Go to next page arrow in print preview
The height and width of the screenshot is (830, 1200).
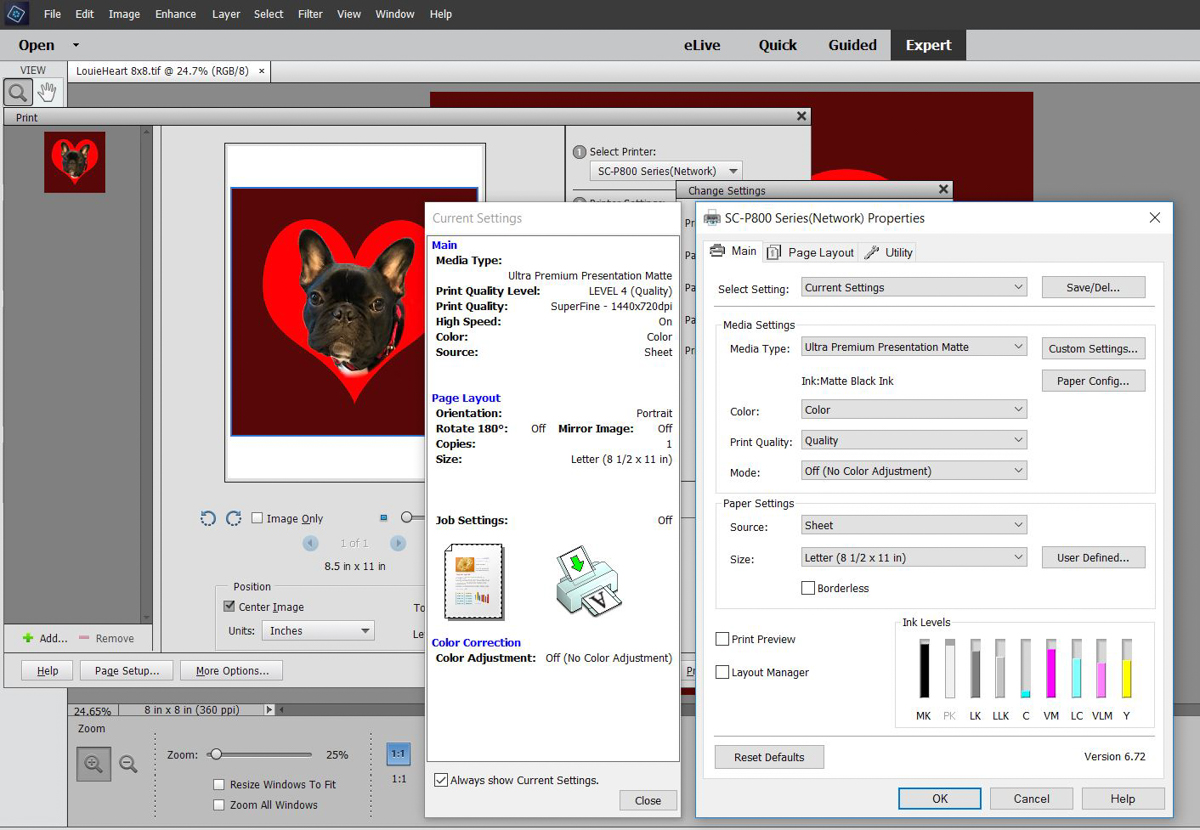click(398, 543)
